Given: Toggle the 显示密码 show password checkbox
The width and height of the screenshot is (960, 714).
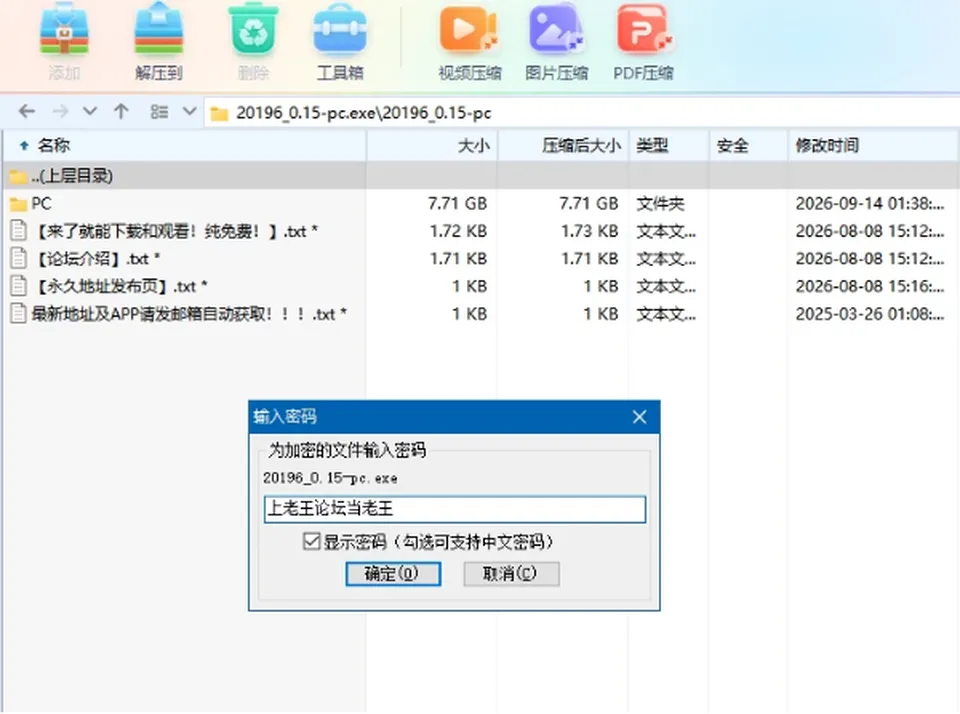Looking at the screenshot, I should (311, 541).
